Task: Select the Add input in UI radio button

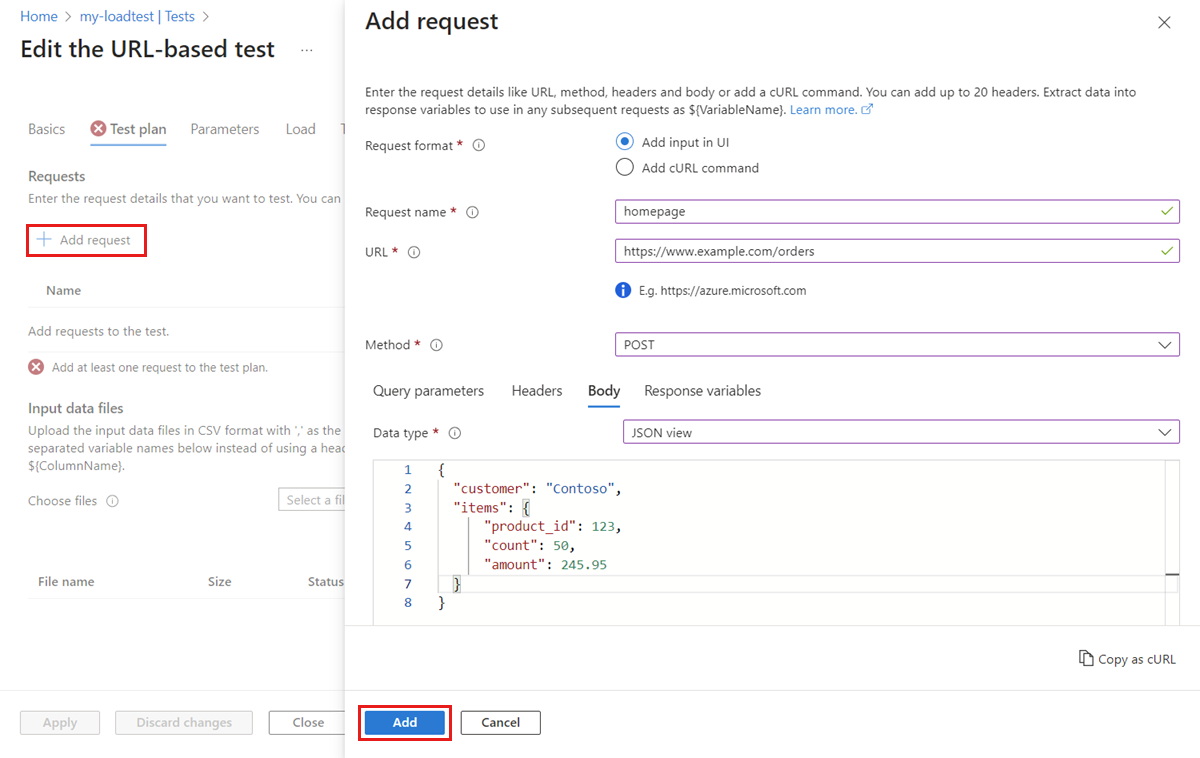Action: pos(624,141)
